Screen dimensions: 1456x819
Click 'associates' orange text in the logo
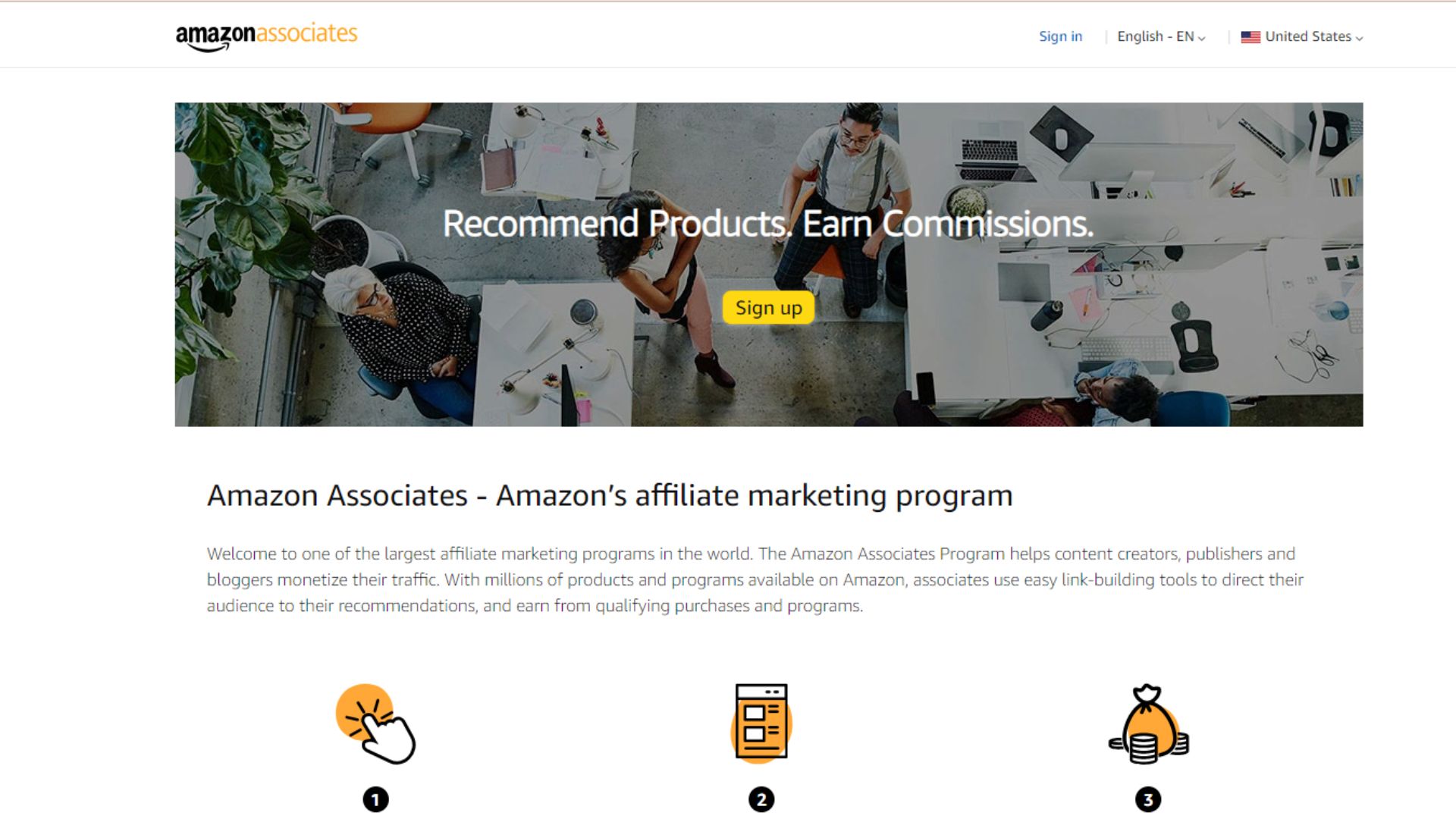click(306, 33)
